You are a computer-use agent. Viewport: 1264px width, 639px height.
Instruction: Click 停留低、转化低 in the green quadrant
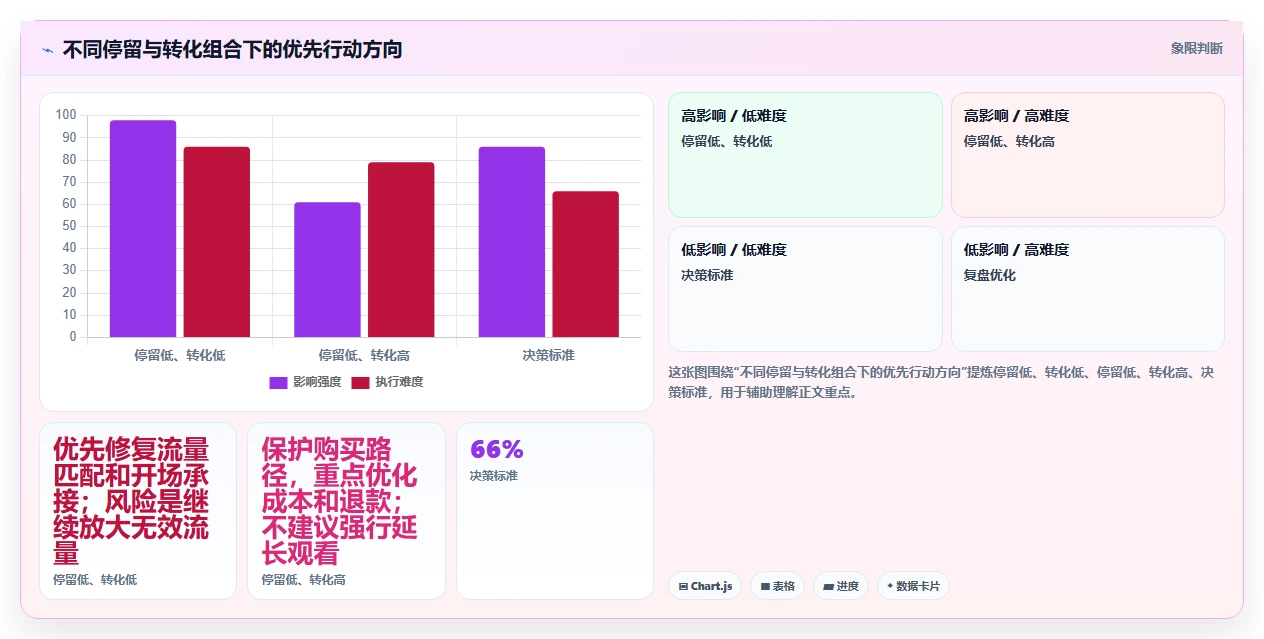pyautogui.click(x=727, y=141)
